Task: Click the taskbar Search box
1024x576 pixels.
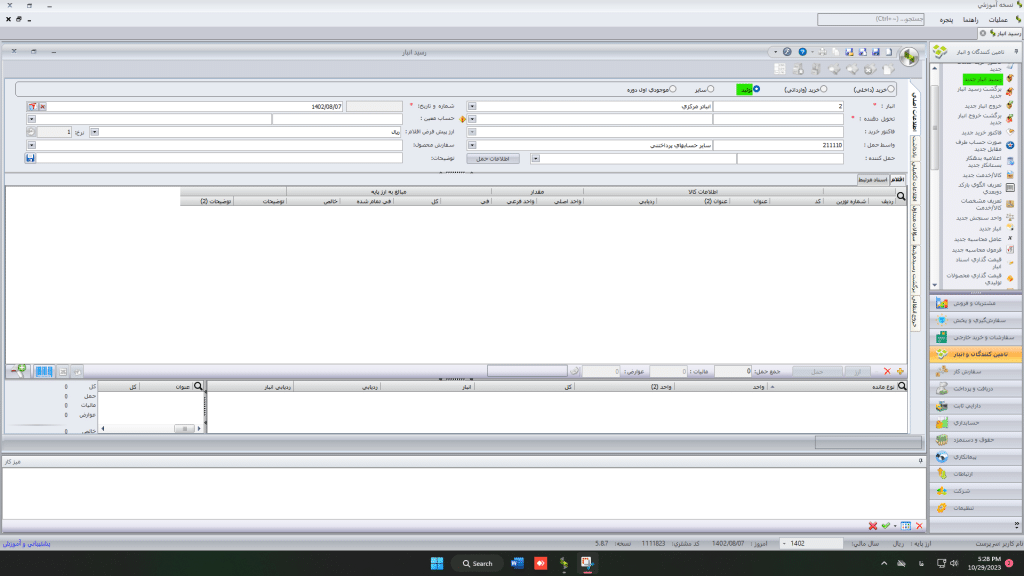Action: tap(477, 563)
